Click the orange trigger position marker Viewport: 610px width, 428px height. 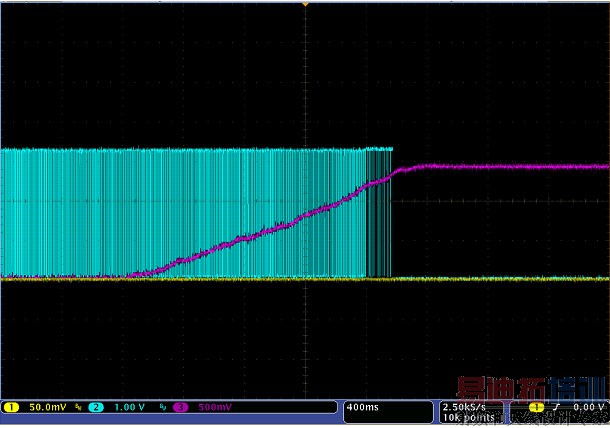[x=305, y=5]
